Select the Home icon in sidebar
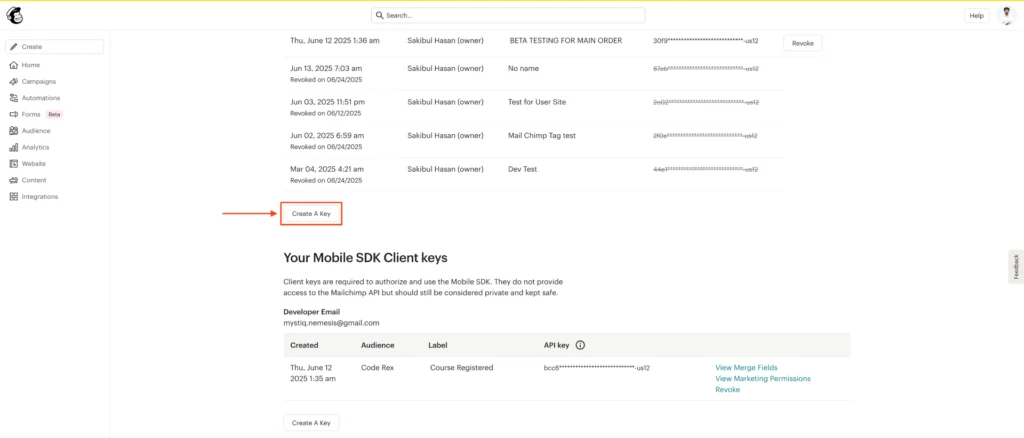The image size is (1024, 438). 14,65
